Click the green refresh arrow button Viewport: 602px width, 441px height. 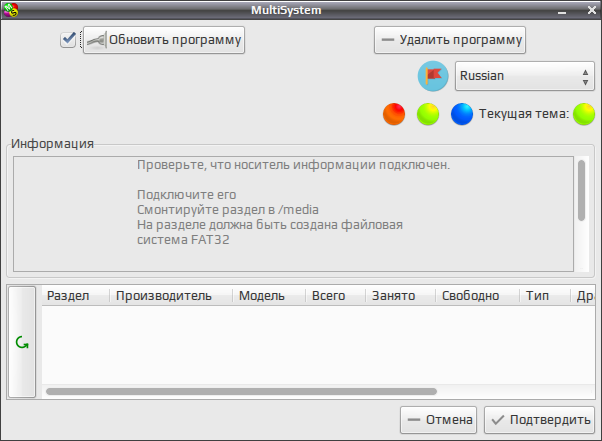pyautogui.click(x=22, y=342)
